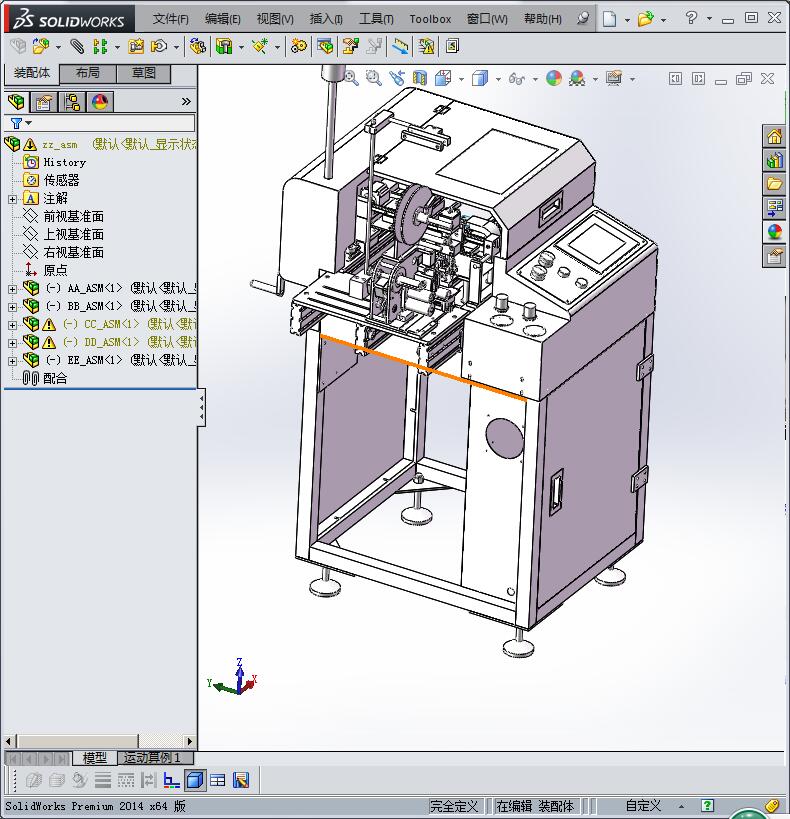Click the Help question mark icon
This screenshot has width=790, height=819.
point(691,18)
